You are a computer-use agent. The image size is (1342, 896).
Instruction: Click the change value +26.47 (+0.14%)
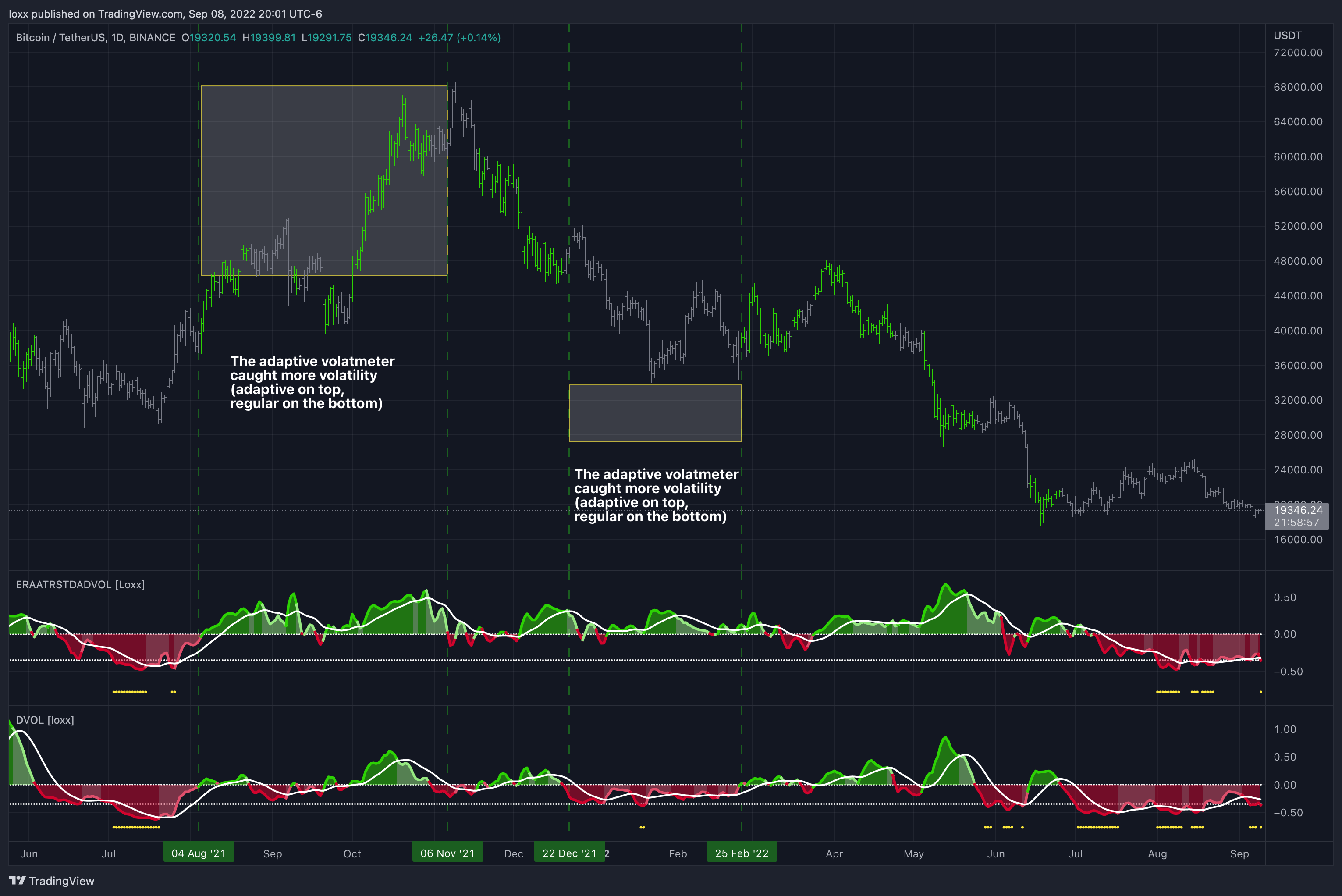(x=459, y=38)
